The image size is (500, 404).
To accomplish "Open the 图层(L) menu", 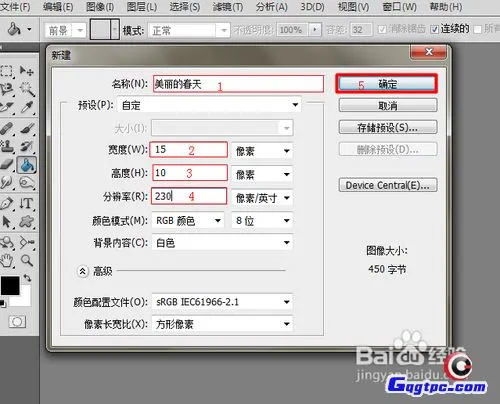I will click(142, 7).
